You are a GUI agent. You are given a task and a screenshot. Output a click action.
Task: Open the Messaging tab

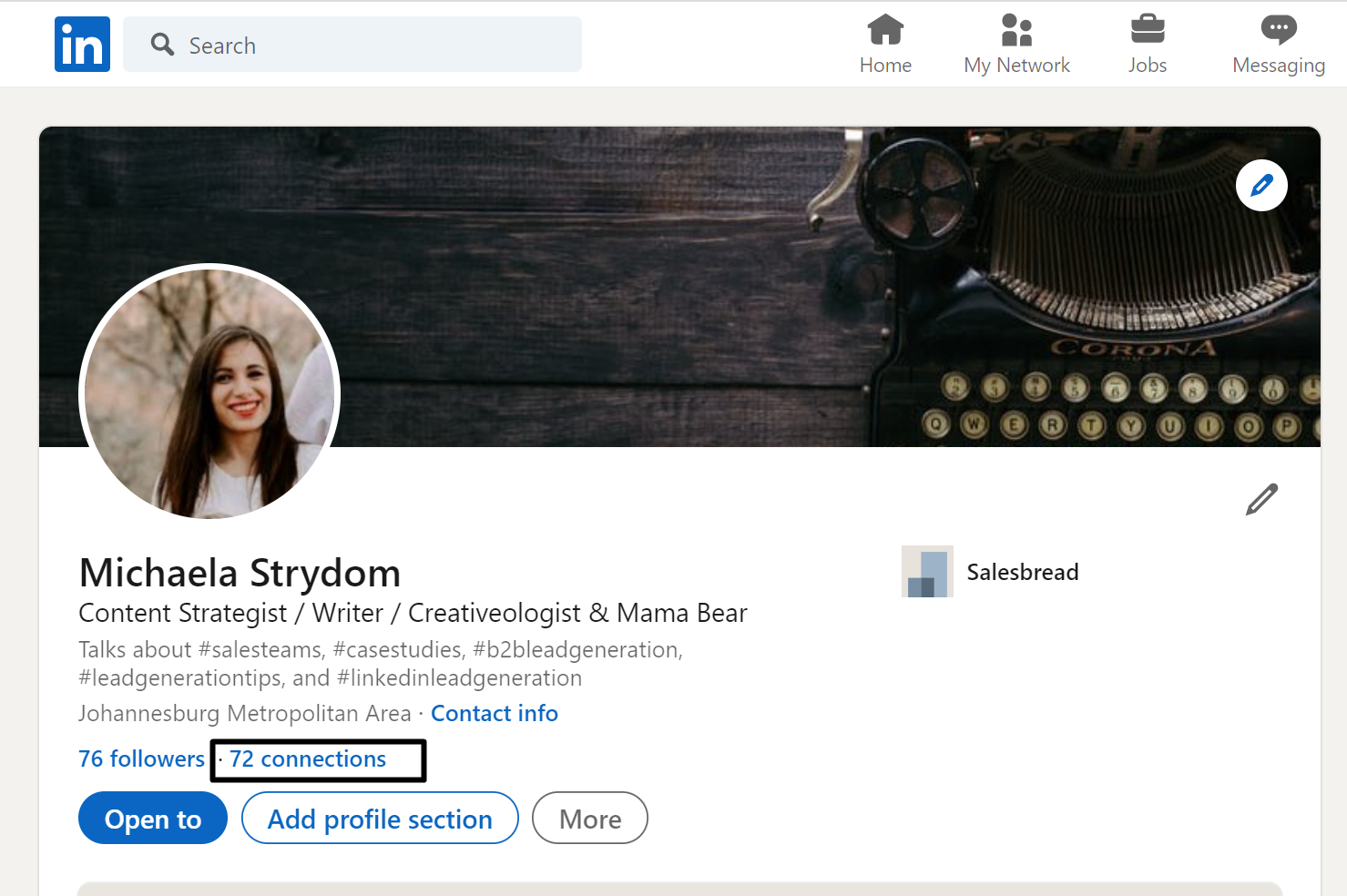click(1279, 45)
